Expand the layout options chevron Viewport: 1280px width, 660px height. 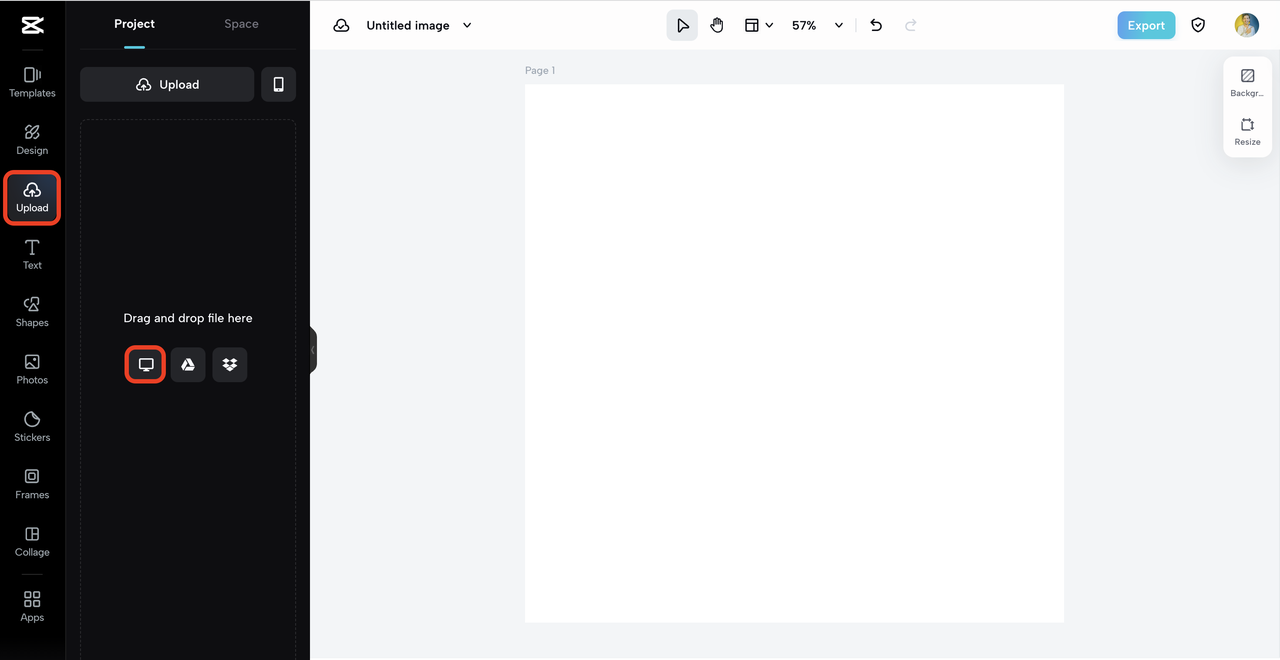coord(769,25)
